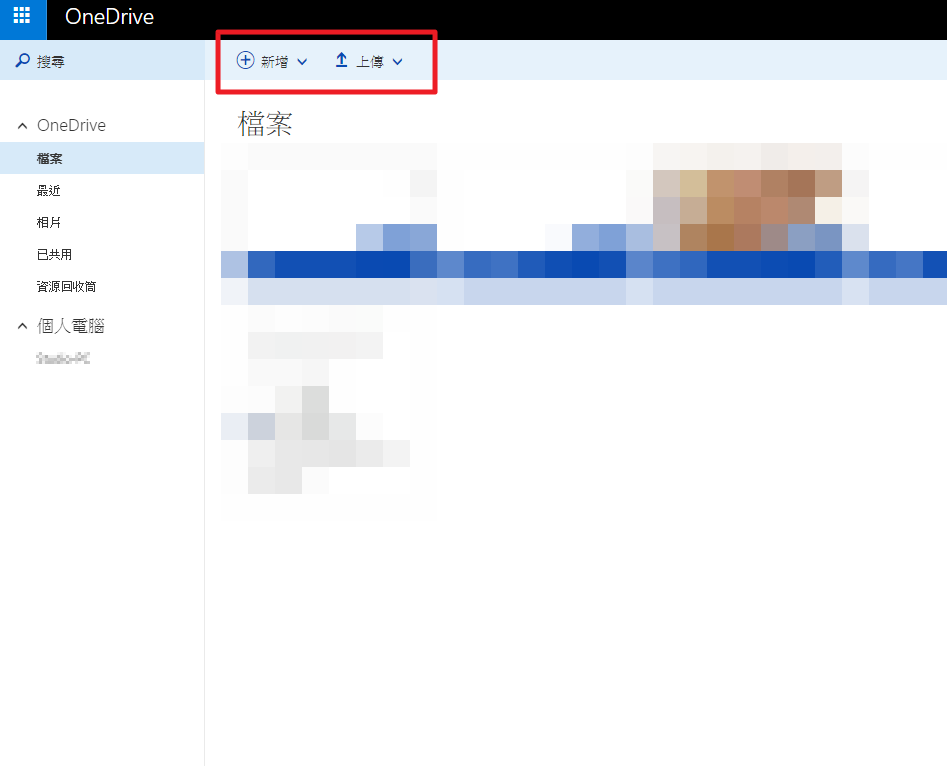Open the 上傳 dropdown chevron
947x766 pixels.
tap(397, 62)
